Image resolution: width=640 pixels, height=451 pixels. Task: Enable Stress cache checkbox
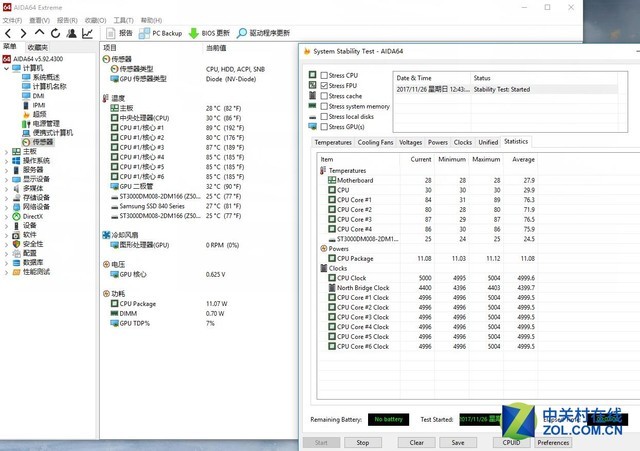pos(324,96)
